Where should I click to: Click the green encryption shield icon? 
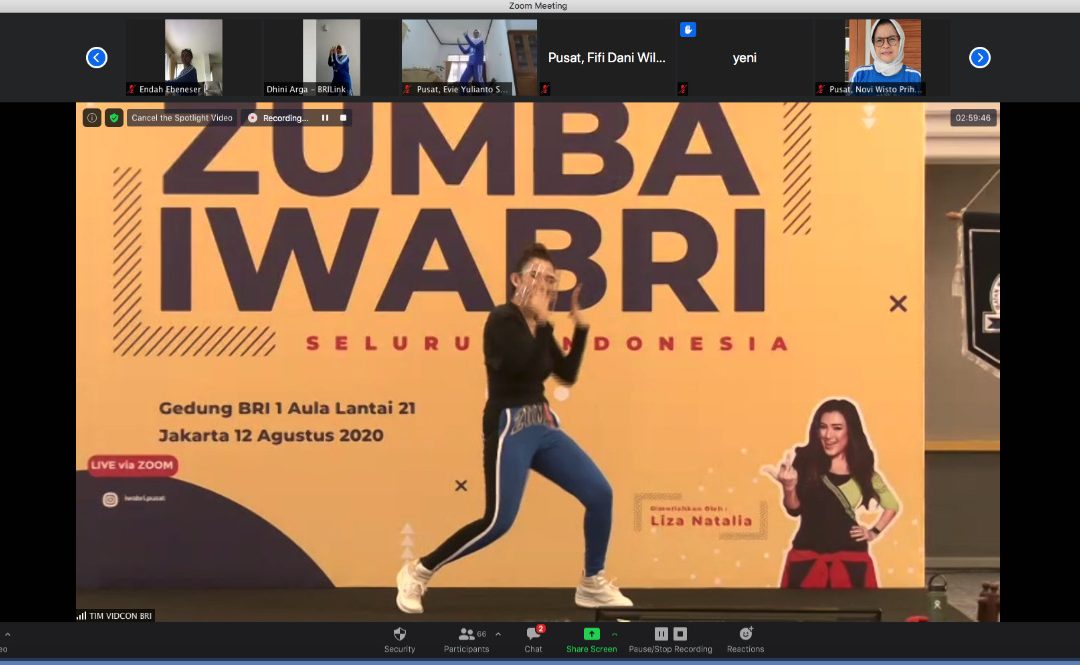(114, 118)
